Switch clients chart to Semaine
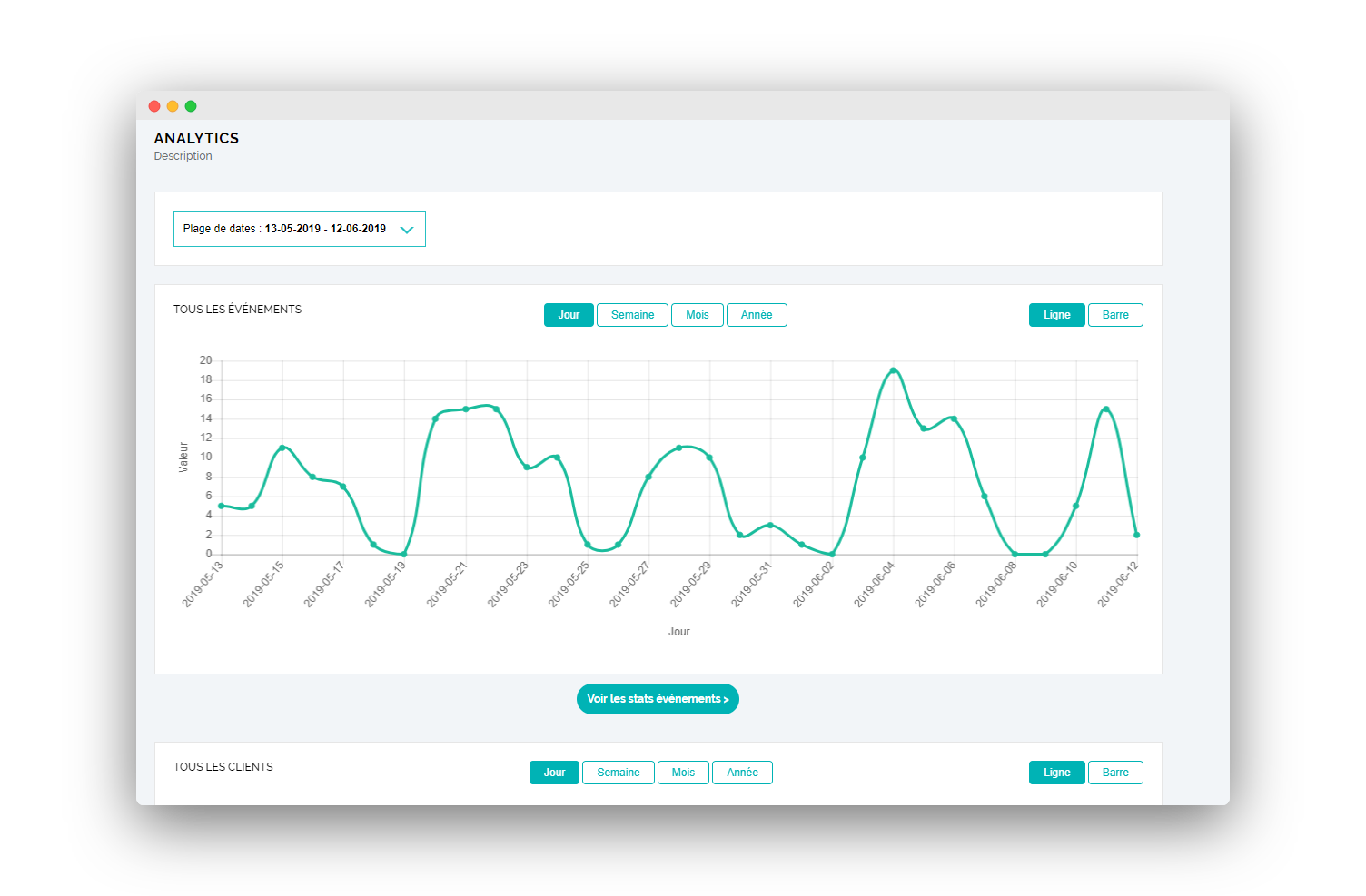 (x=619, y=773)
